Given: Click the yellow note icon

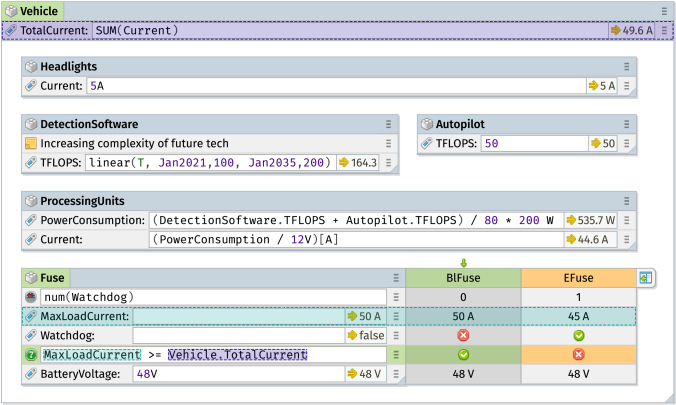Looking at the screenshot, I should [x=31, y=143].
